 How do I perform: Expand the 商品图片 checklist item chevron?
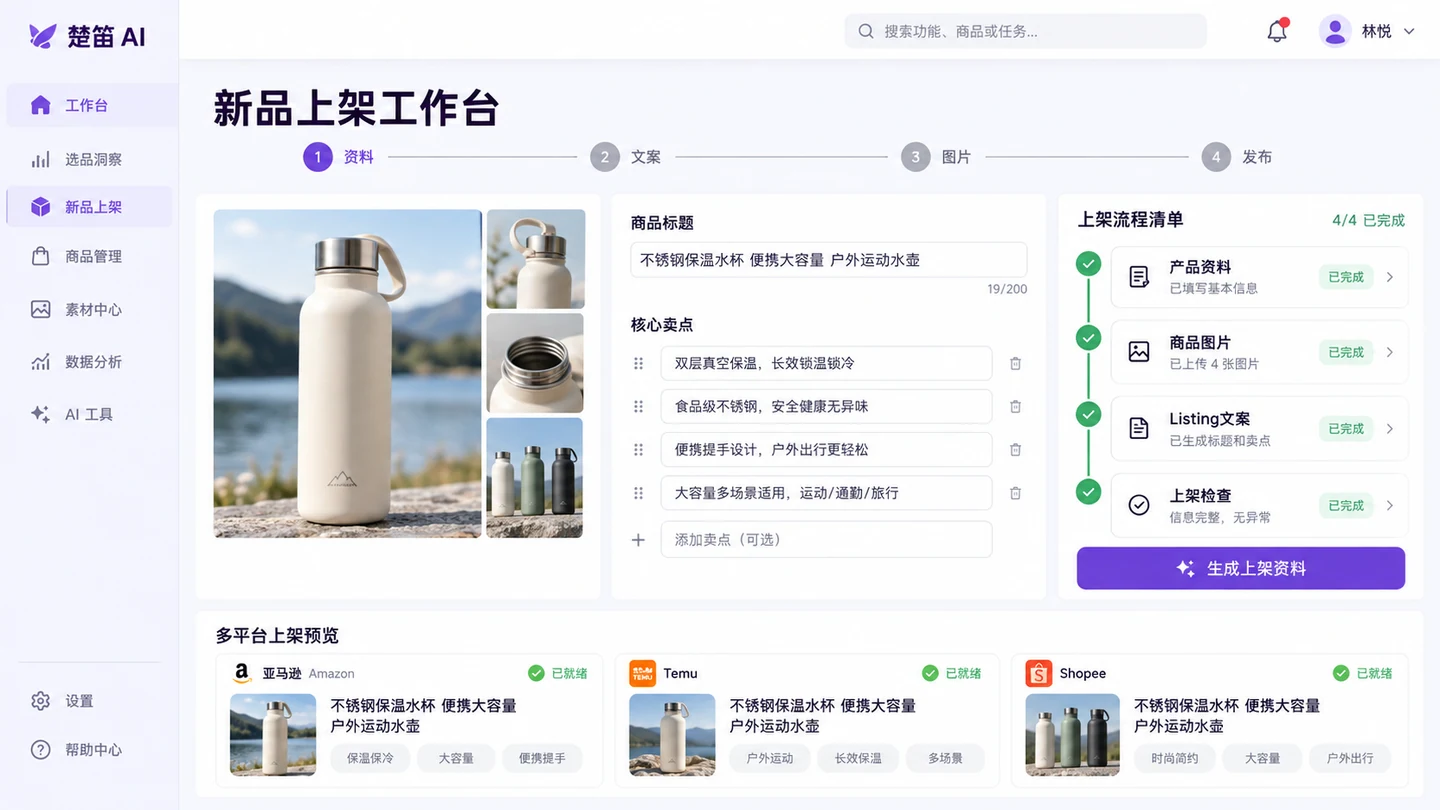point(1390,352)
